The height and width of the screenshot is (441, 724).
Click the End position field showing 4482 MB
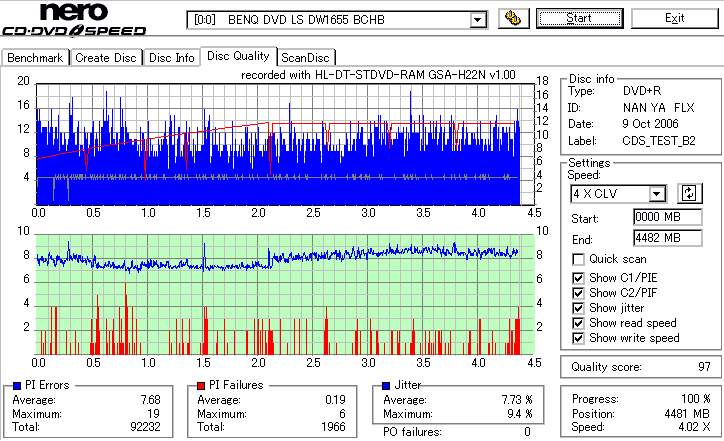[x=668, y=238]
